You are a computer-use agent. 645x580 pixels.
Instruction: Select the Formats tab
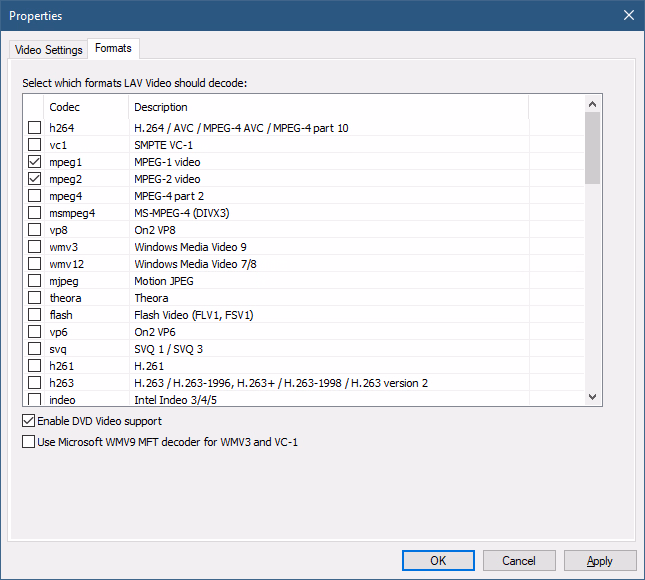(x=113, y=48)
